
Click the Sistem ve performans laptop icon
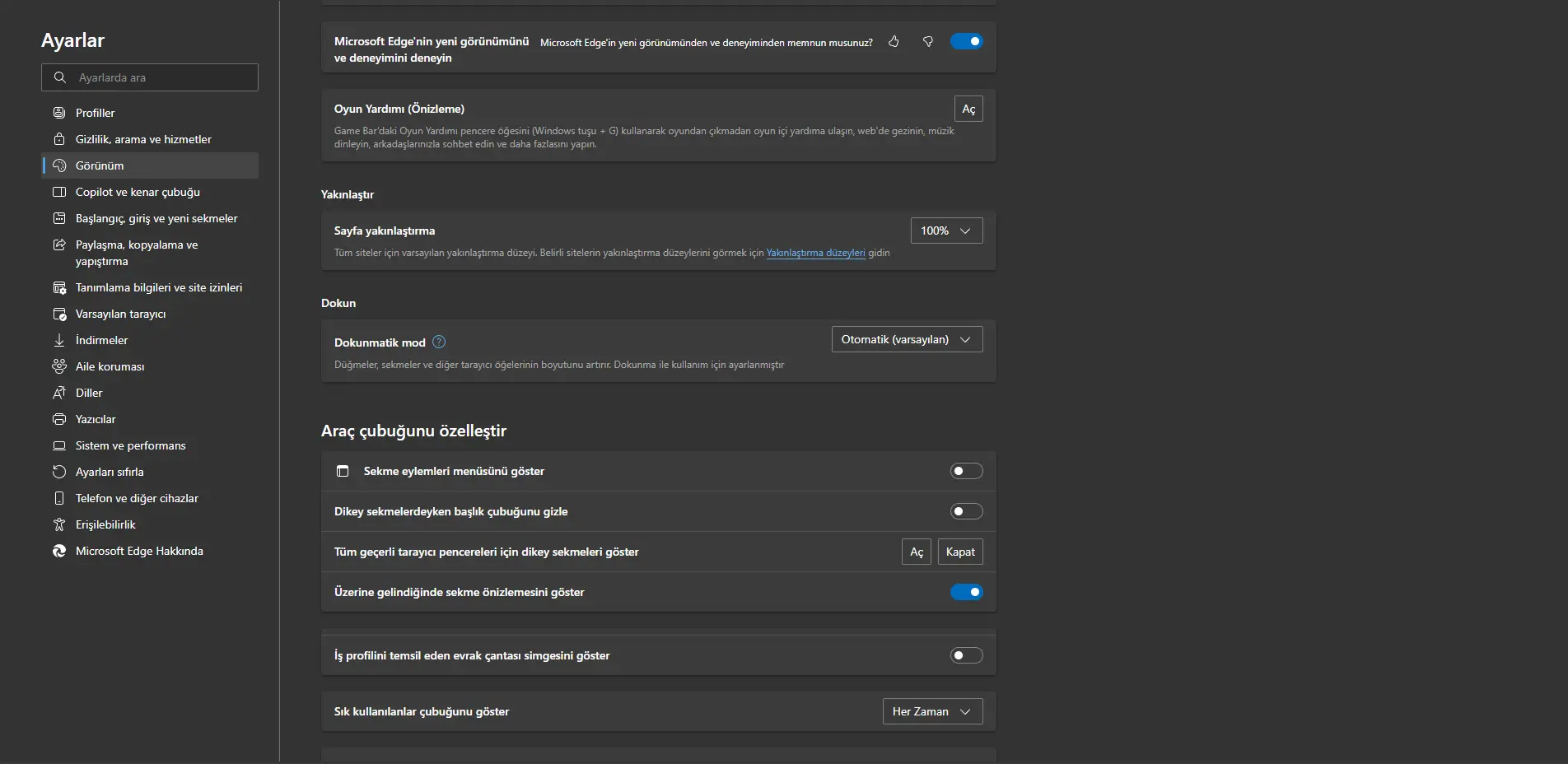(x=59, y=445)
